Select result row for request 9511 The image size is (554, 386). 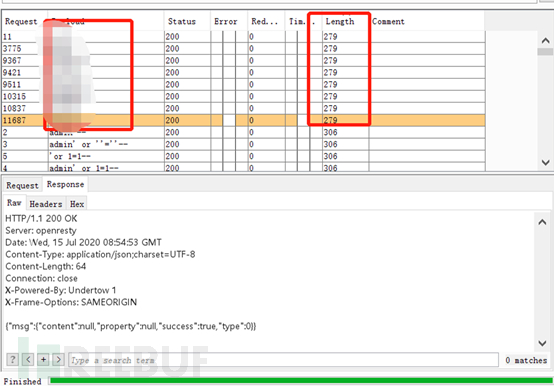[243, 84]
